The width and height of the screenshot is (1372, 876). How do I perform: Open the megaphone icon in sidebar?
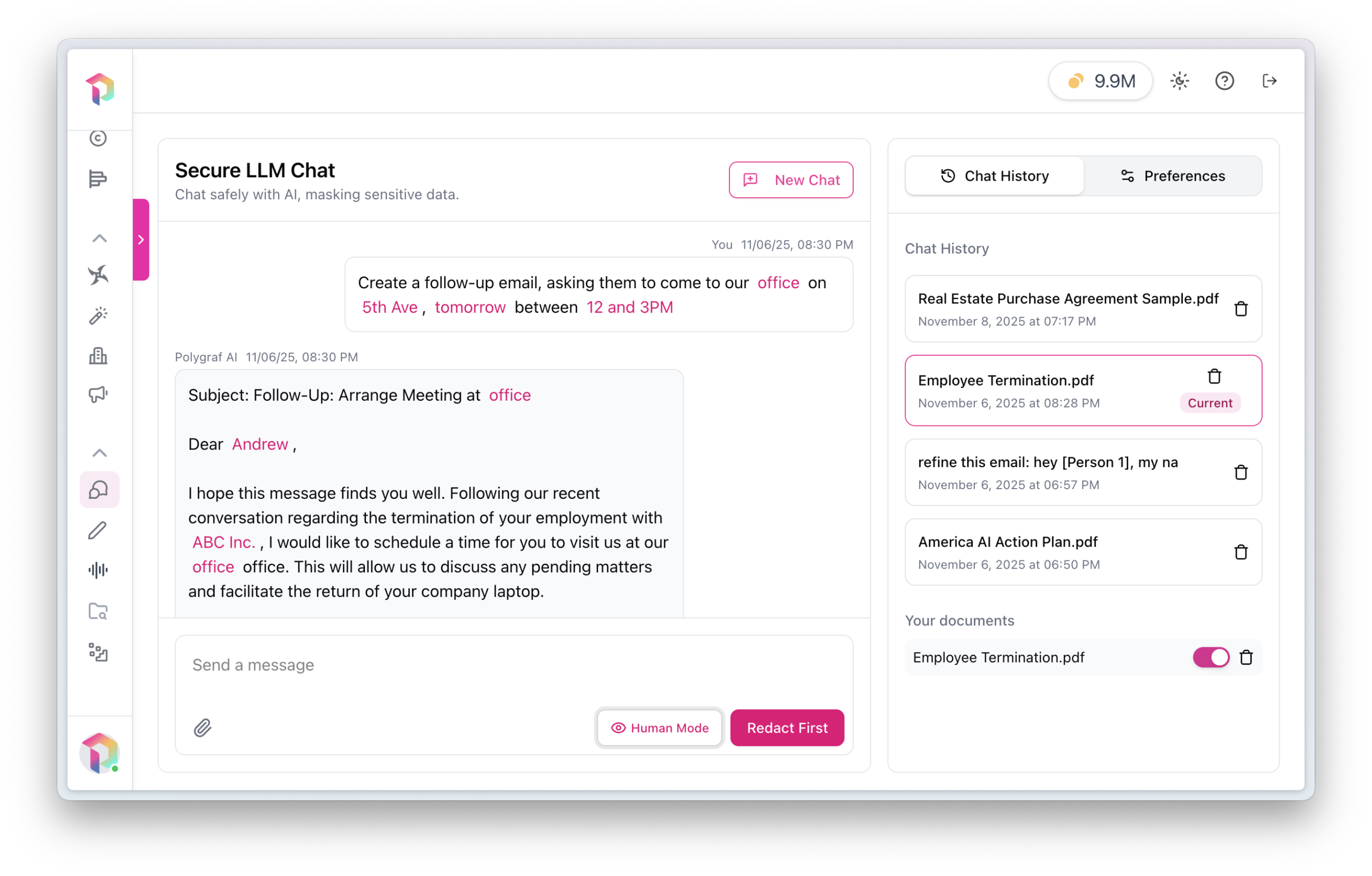coord(98,394)
